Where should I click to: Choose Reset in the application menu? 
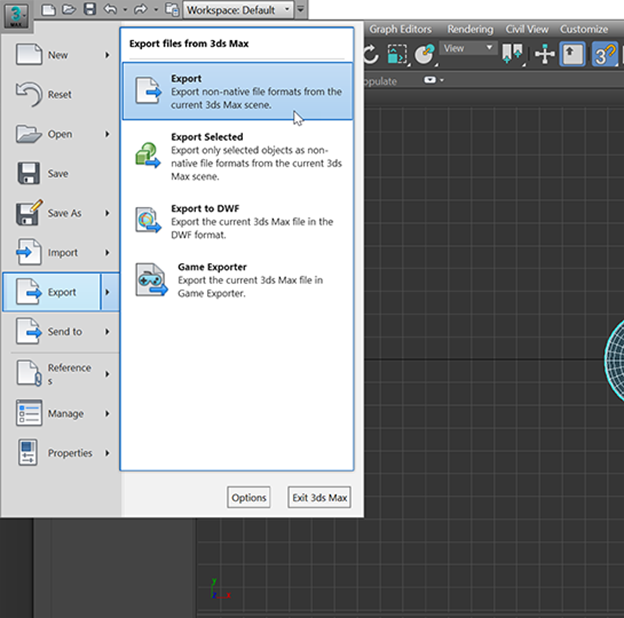point(61,94)
